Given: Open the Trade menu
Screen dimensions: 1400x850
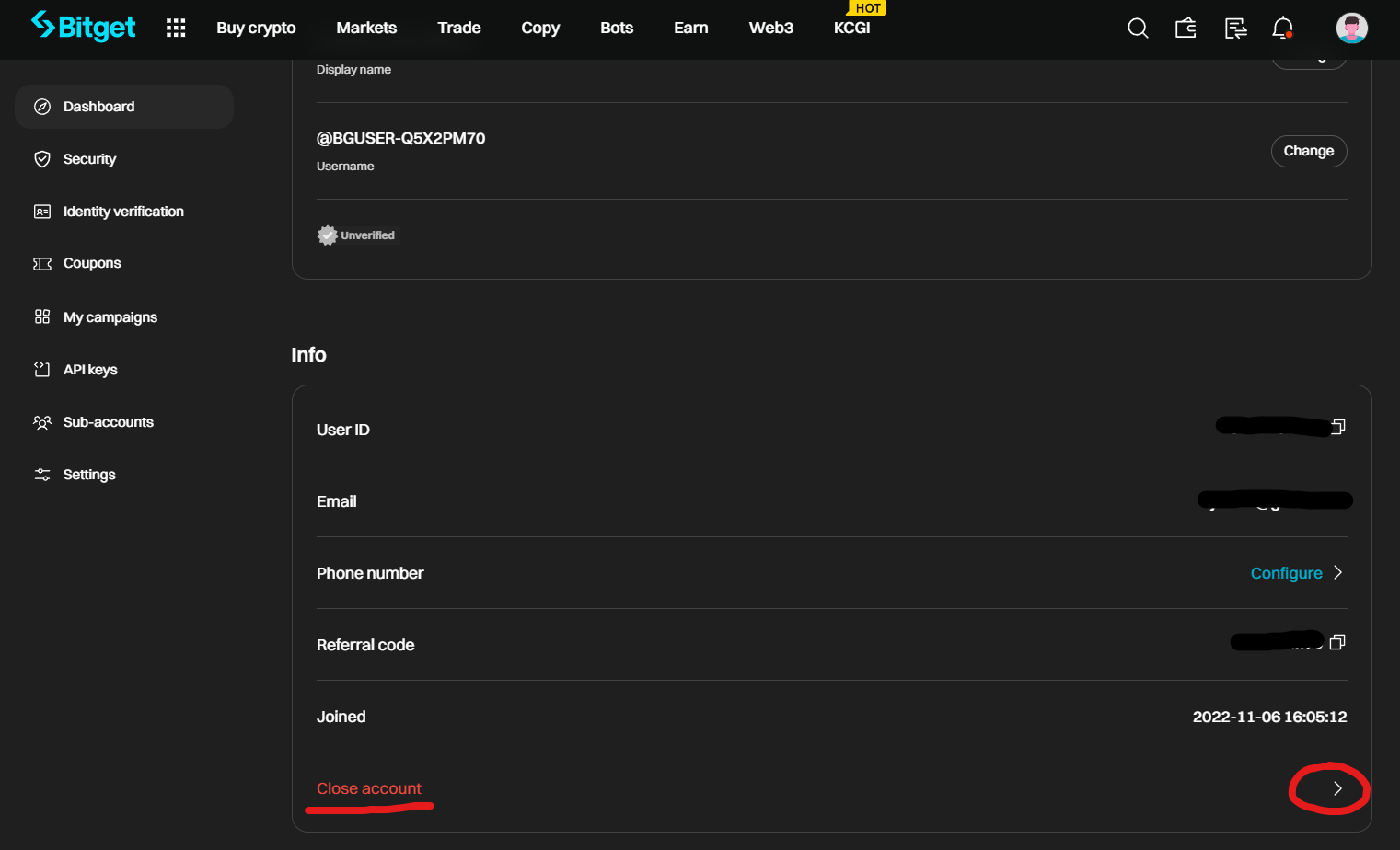Looking at the screenshot, I should pyautogui.click(x=459, y=28).
